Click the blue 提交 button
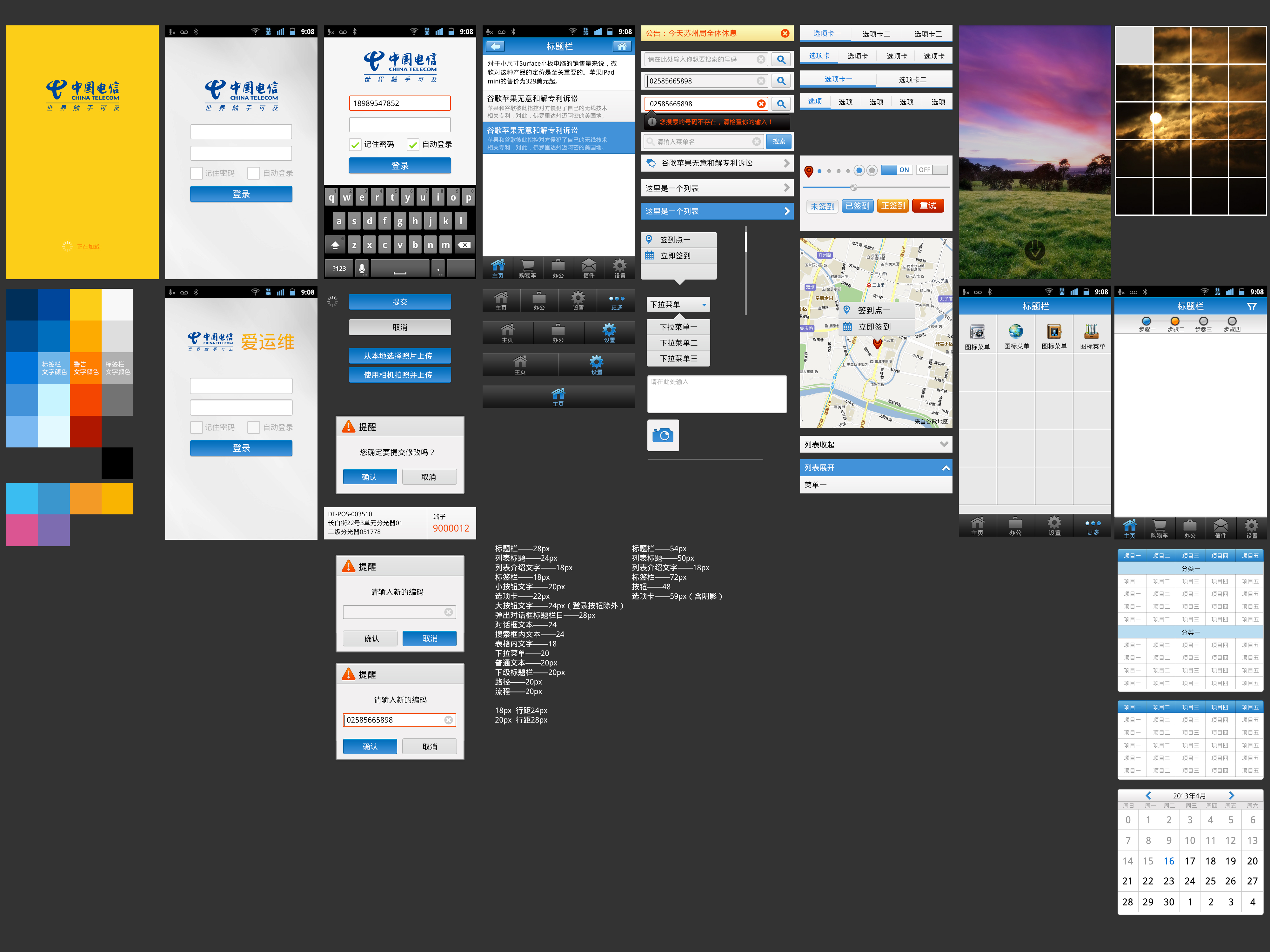 click(x=400, y=302)
